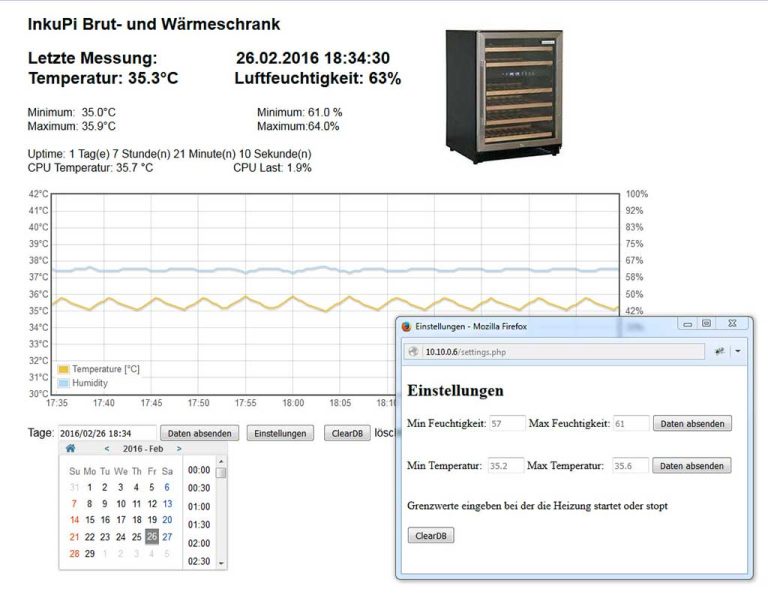
Task: Focus the Max Temperatur field
Action: point(630,466)
